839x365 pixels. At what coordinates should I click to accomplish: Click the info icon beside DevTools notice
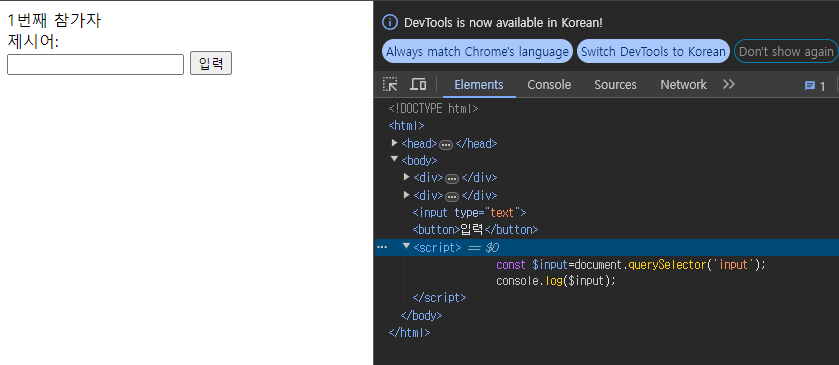click(391, 22)
